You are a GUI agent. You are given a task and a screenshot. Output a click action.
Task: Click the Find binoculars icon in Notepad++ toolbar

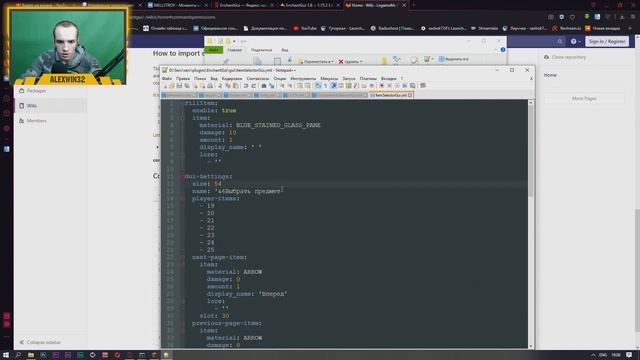point(264,86)
